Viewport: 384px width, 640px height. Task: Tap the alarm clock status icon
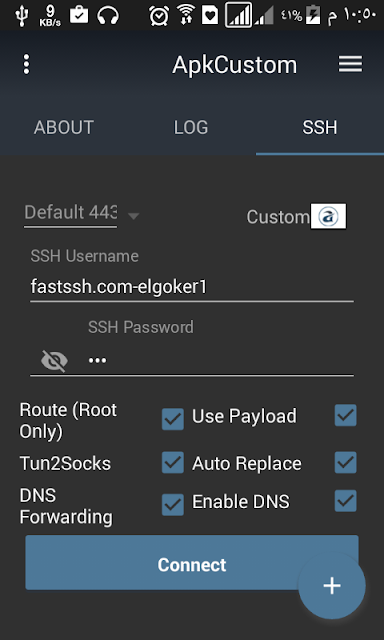coord(159,16)
